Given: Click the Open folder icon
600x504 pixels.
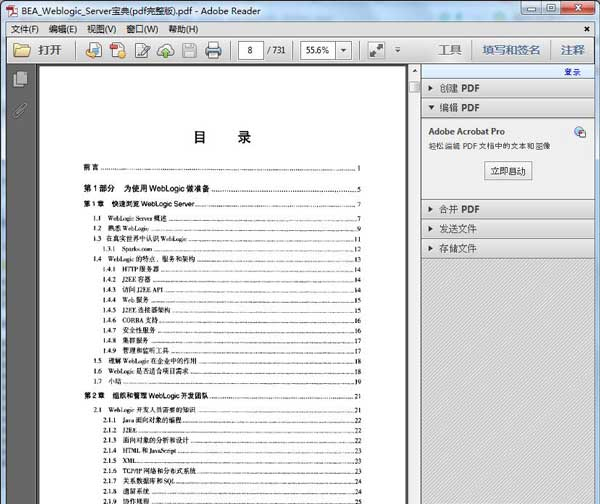Looking at the screenshot, I should click(22, 50).
